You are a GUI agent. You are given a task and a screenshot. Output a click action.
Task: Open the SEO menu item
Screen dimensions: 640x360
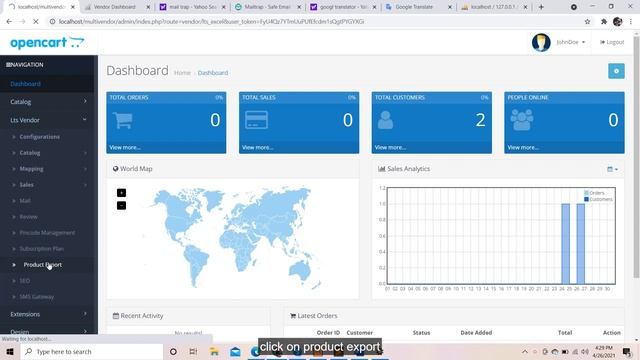(25, 281)
